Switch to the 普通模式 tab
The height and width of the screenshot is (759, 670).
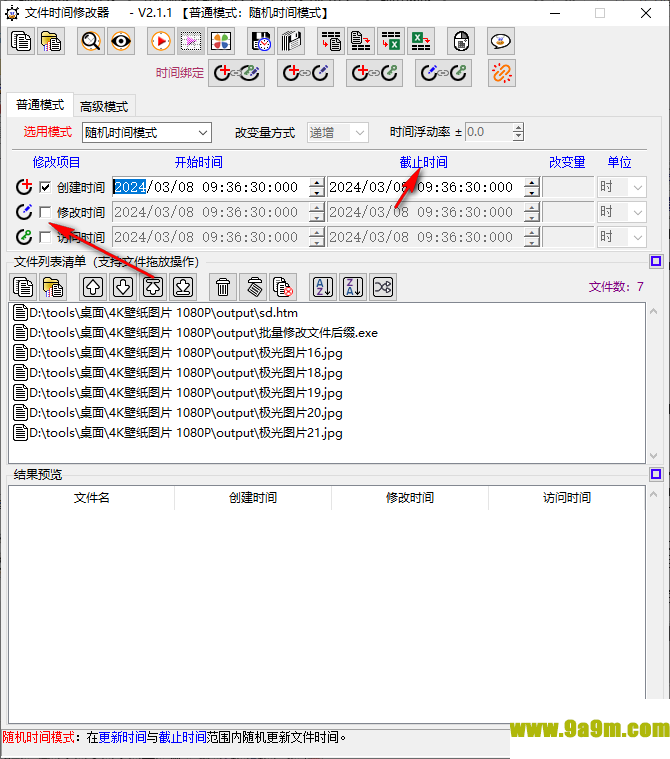point(40,105)
